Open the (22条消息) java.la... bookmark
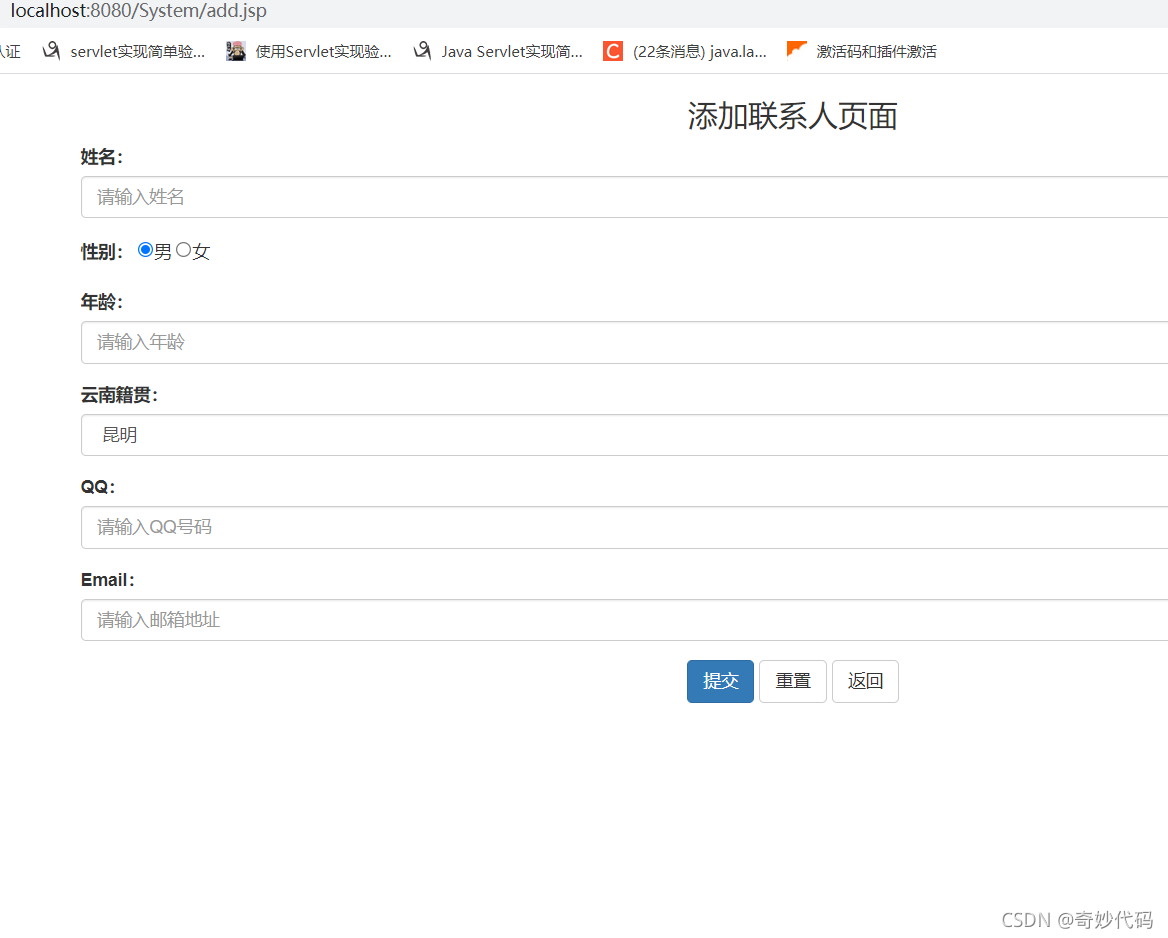The width and height of the screenshot is (1168, 938). coord(685,51)
